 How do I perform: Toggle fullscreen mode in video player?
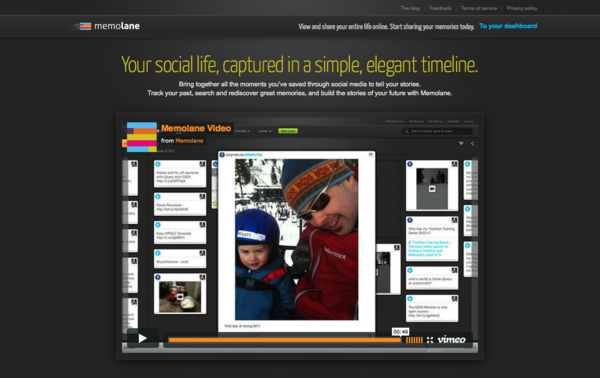430,340
